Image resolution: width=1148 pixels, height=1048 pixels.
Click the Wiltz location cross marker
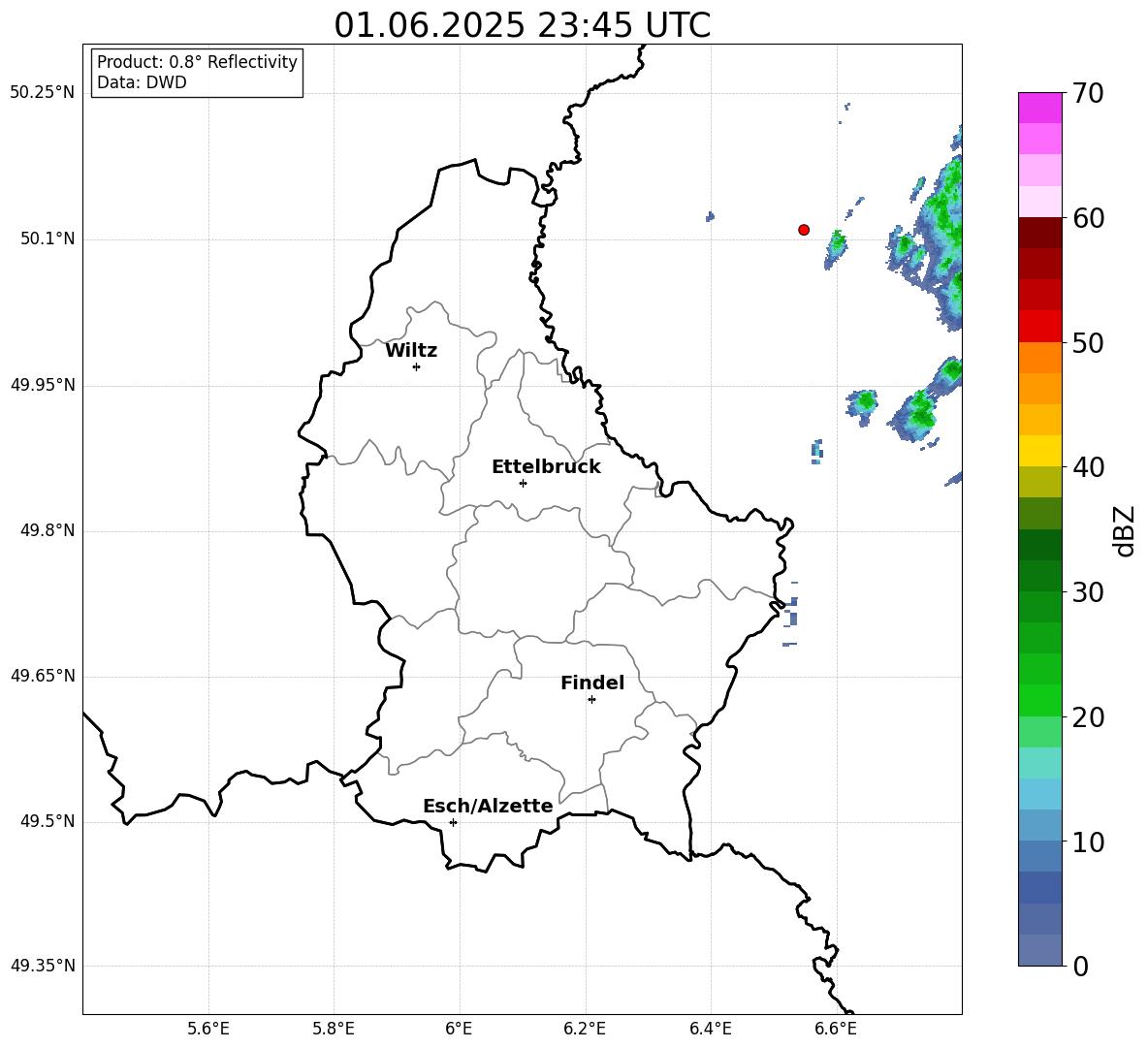tap(417, 366)
